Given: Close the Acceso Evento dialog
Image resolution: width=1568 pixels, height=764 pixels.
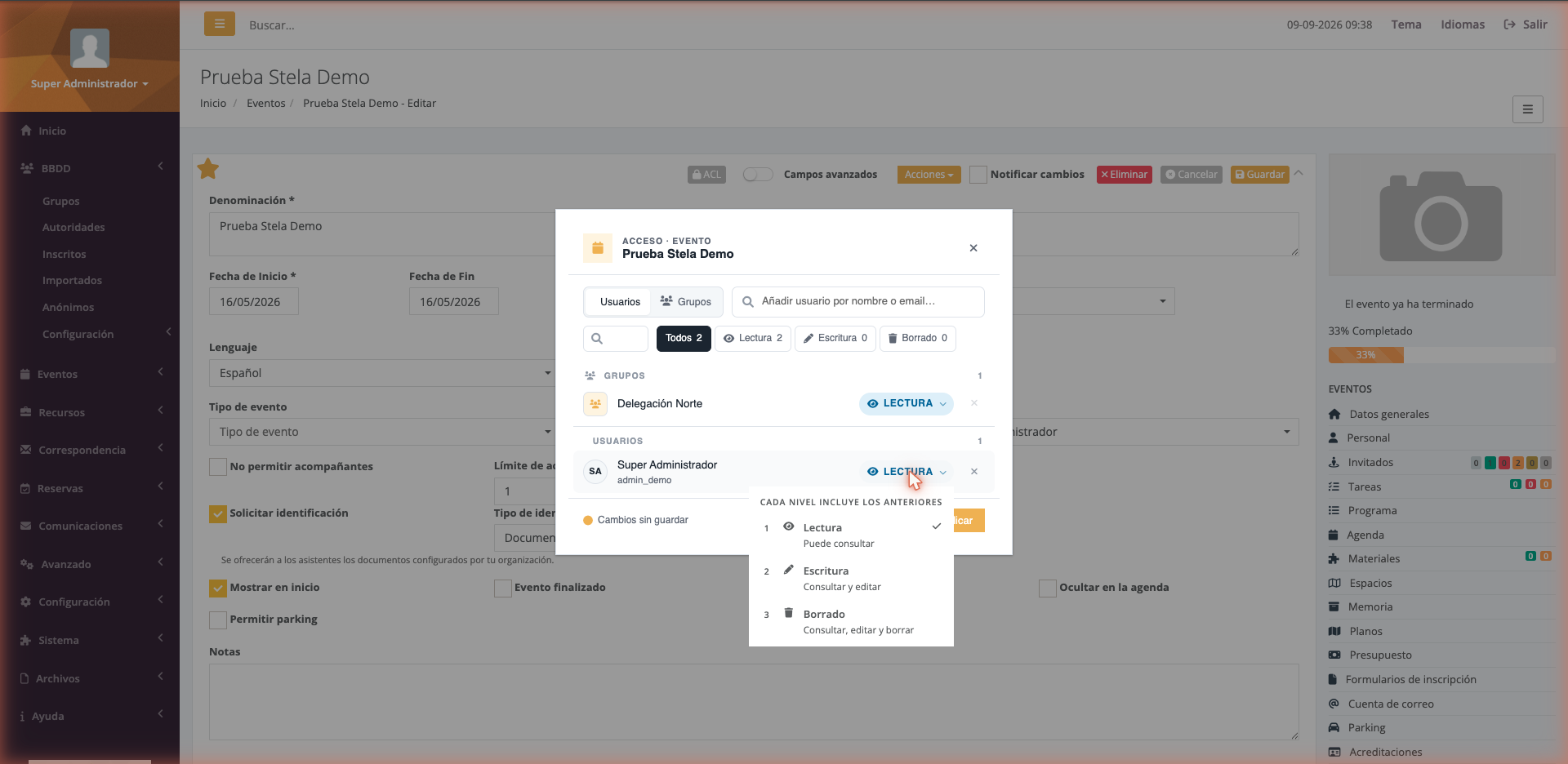Looking at the screenshot, I should pos(973,248).
